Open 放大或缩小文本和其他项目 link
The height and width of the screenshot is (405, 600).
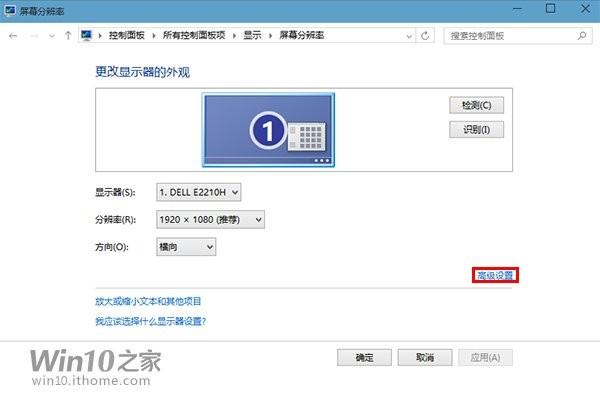click(x=148, y=301)
